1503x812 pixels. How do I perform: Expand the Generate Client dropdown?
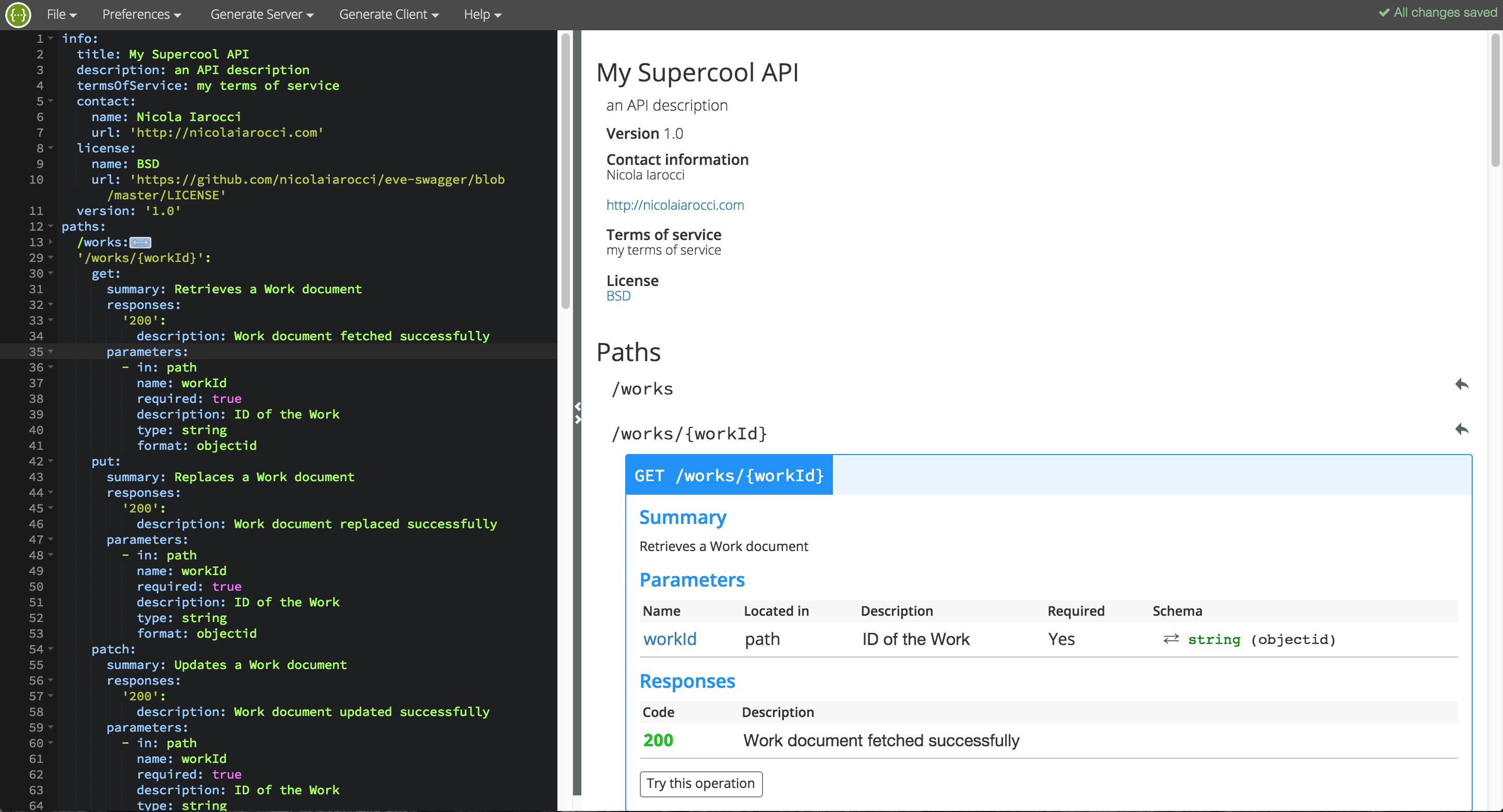pos(391,13)
